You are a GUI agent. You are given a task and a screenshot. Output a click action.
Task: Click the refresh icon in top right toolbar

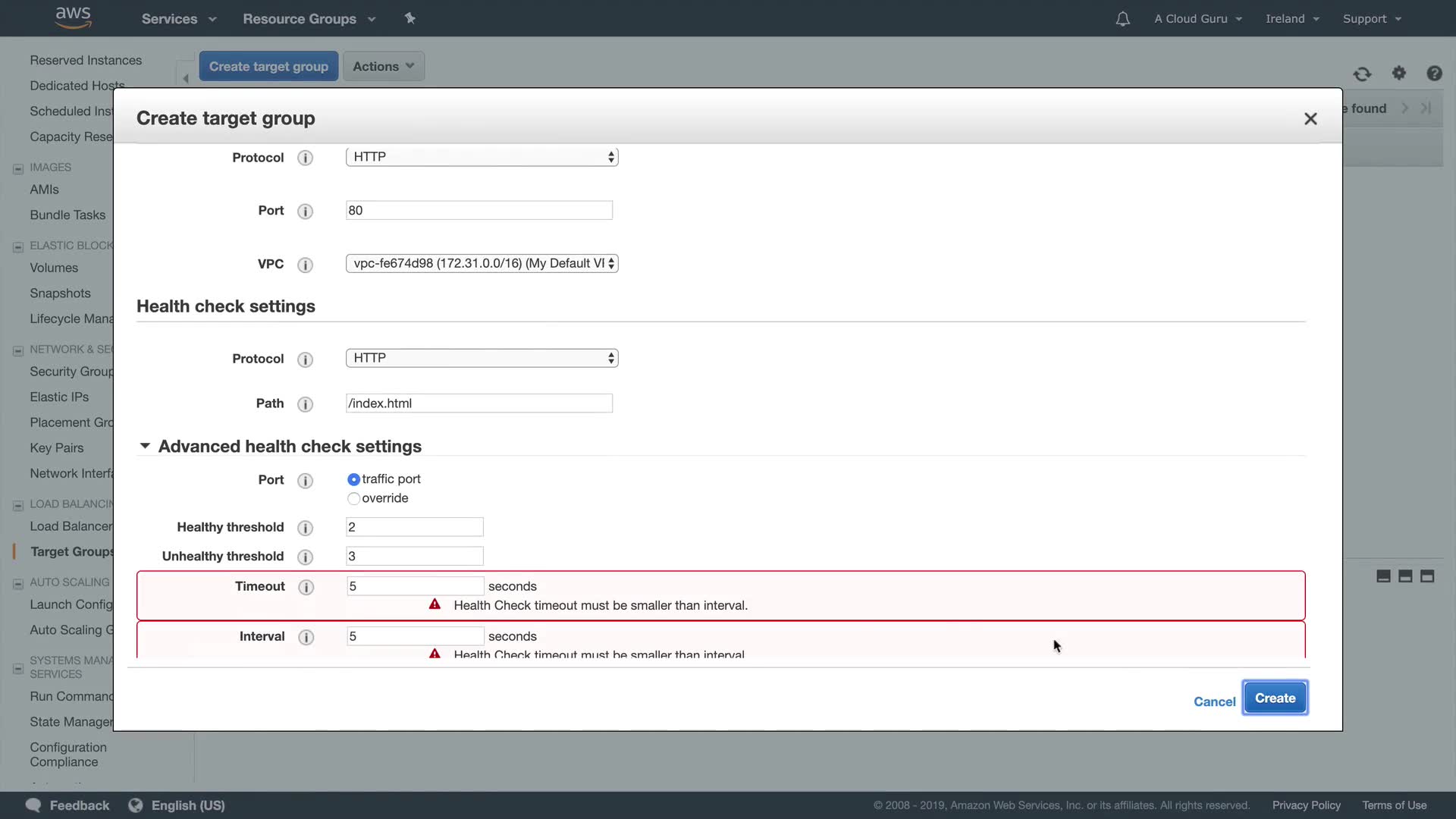tap(1362, 74)
